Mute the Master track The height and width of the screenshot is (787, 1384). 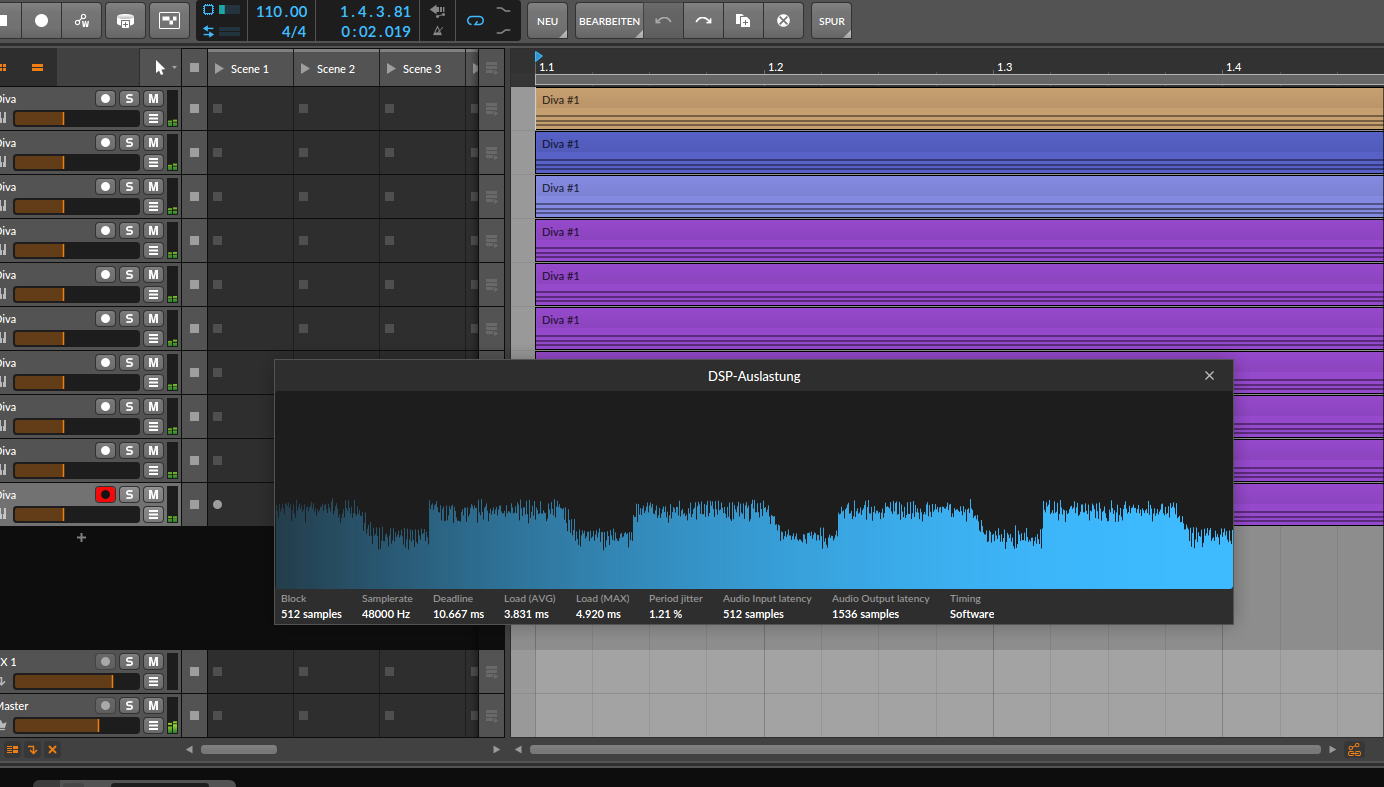153,705
